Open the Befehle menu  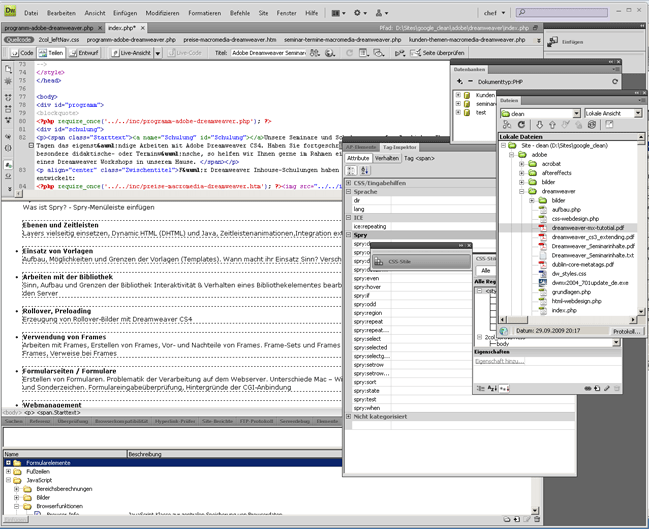click(240, 13)
